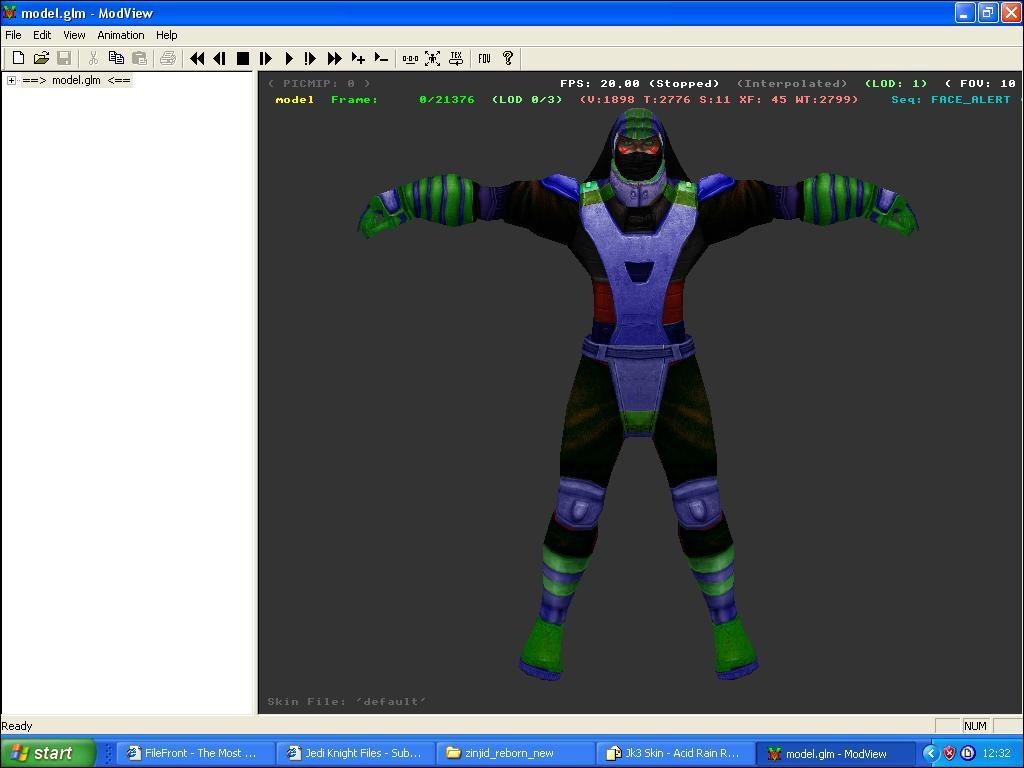Toggle the bone skeleton view icon
The height and width of the screenshot is (768, 1024).
click(433, 59)
